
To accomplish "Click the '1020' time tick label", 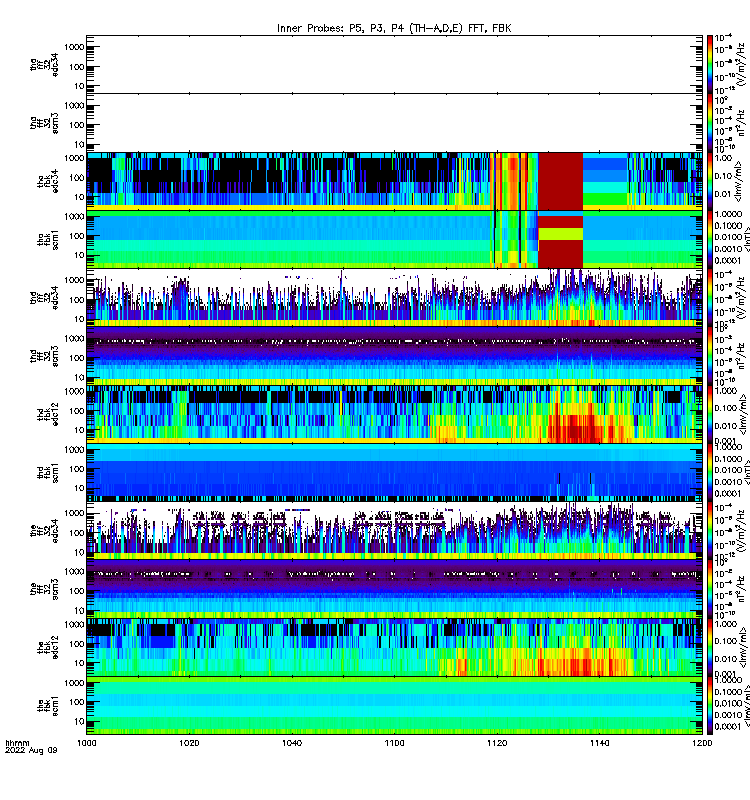I will click(189, 743).
